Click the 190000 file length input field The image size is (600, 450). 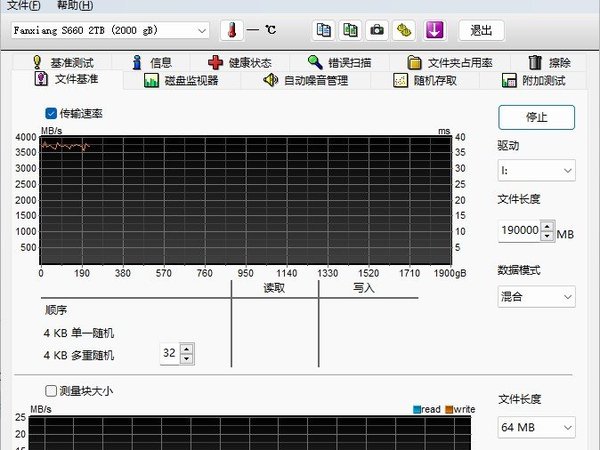click(519, 230)
